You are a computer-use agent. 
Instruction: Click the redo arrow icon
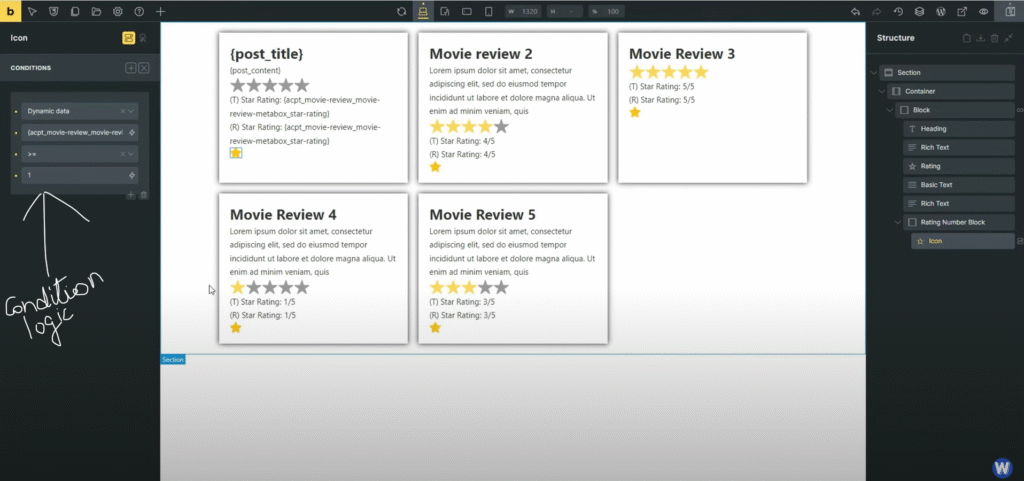[x=876, y=11]
